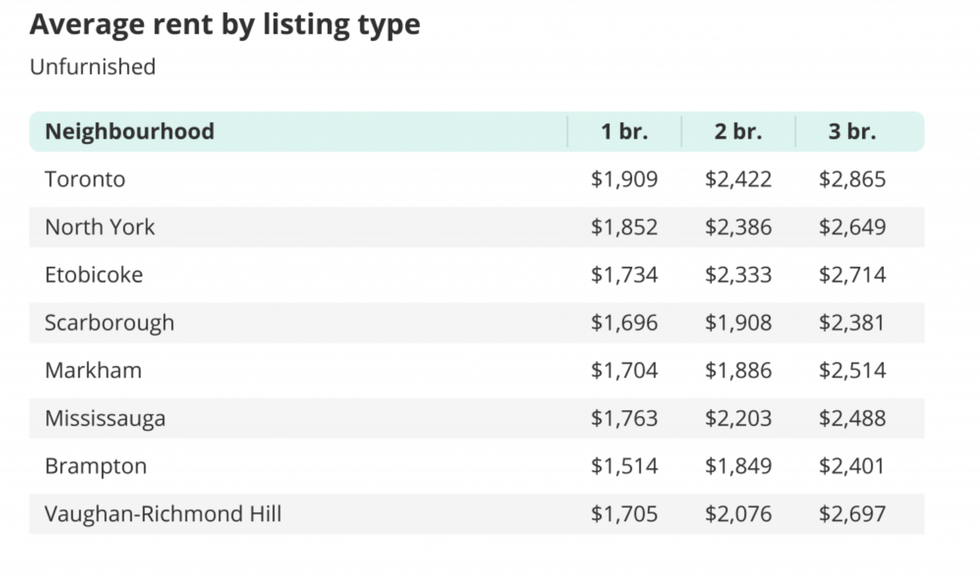
Task: Click Scarborough's 1 br. rent $1,696
Action: pos(624,323)
